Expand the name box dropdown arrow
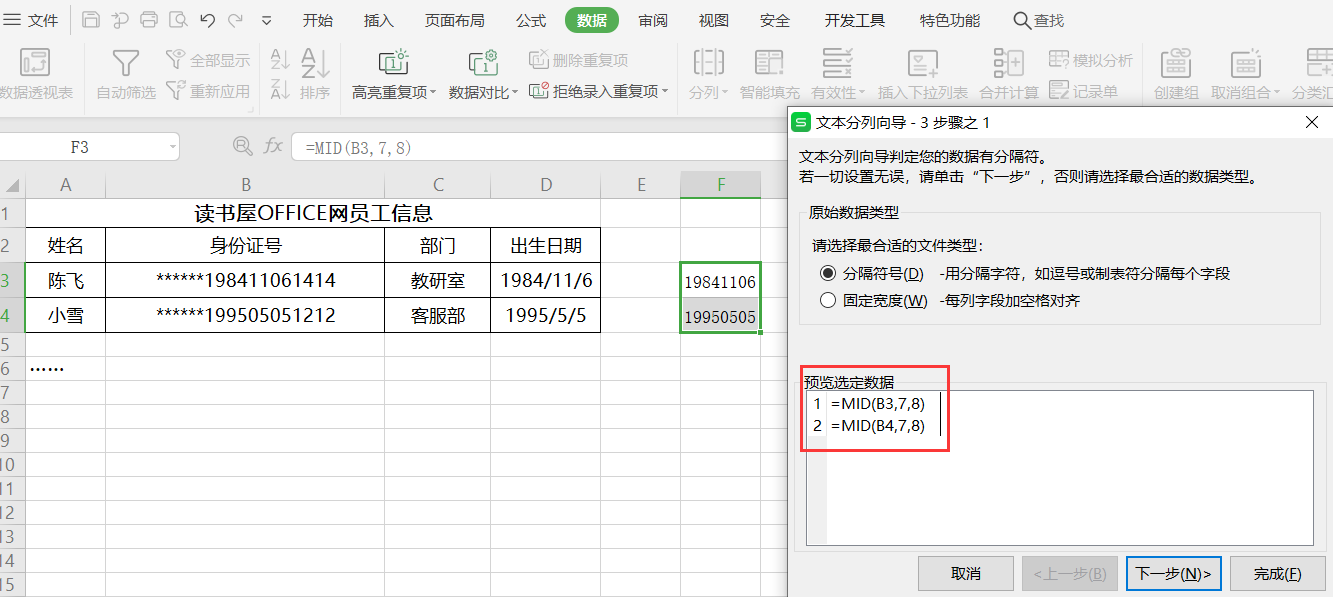This screenshot has height=597, width=1333. pos(173,147)
